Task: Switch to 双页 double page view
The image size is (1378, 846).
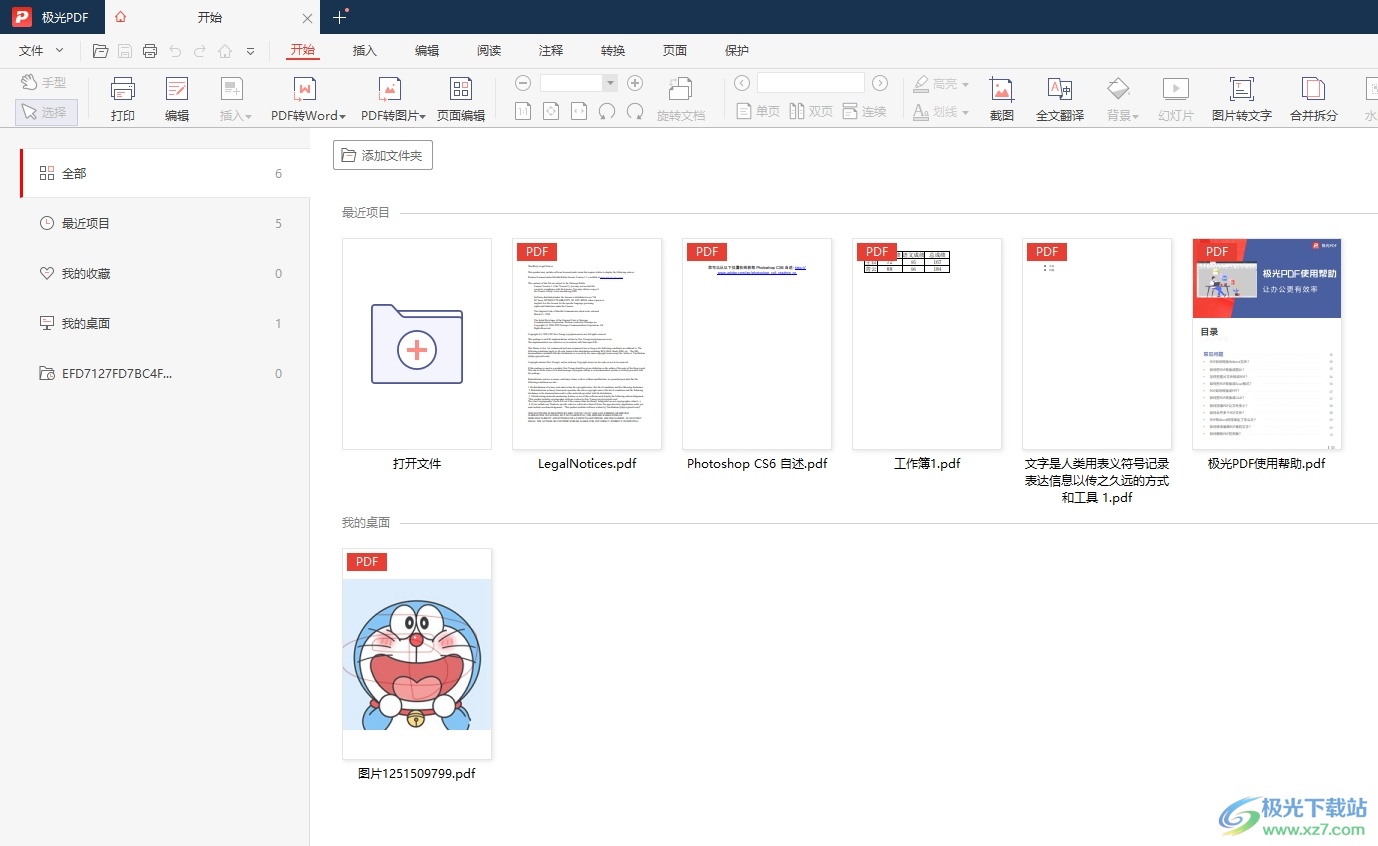Action: pyautogui.click(x=811, y=111)
